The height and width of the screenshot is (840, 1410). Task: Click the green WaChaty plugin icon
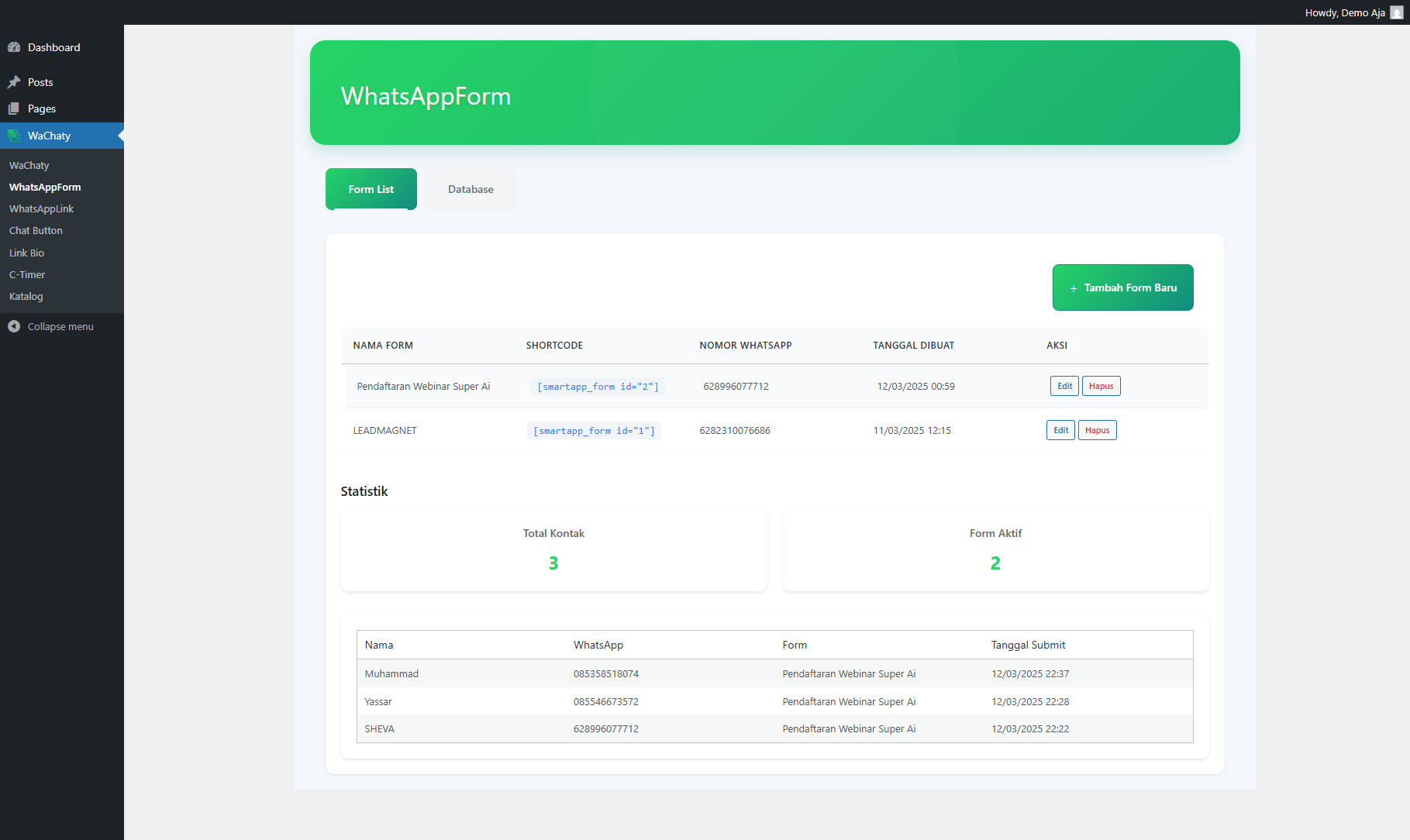click(x=14, y=136)
